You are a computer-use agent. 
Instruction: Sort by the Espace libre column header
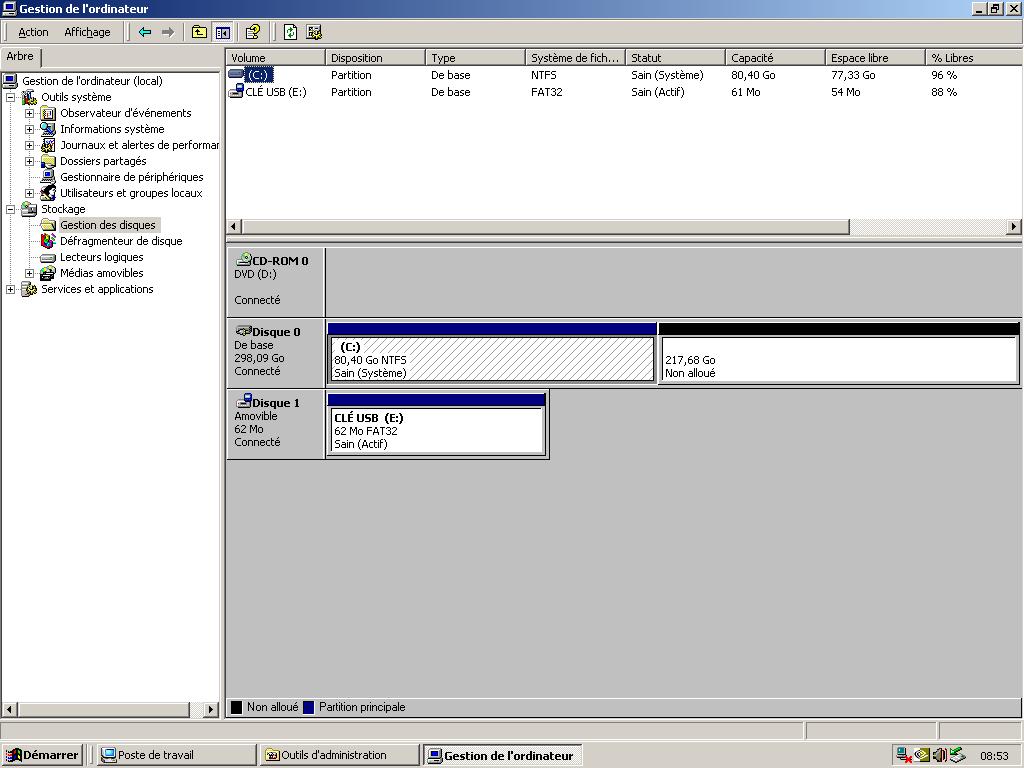(x=875, y=57)
